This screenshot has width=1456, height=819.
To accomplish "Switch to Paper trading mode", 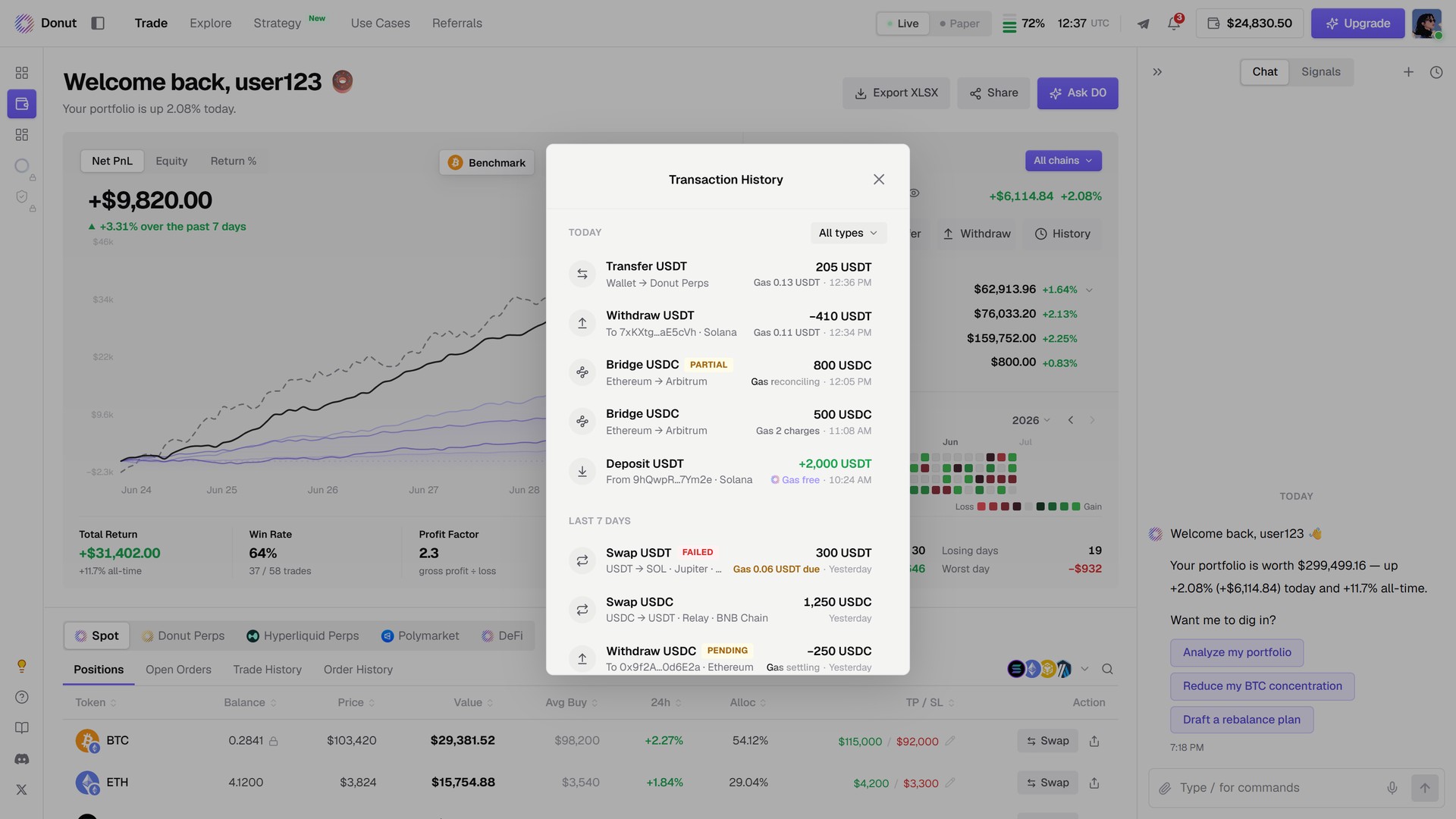I will (959, 24).
